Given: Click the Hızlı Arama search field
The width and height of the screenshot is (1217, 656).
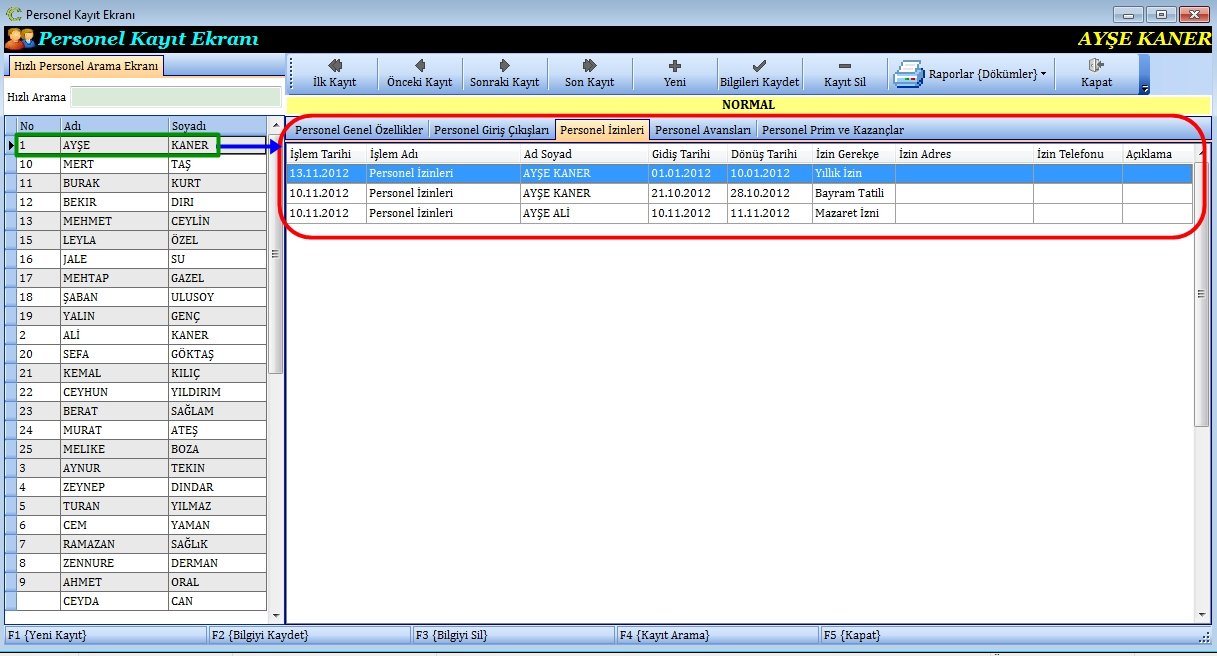Looking at the screenshot, I should pos(176,97).
